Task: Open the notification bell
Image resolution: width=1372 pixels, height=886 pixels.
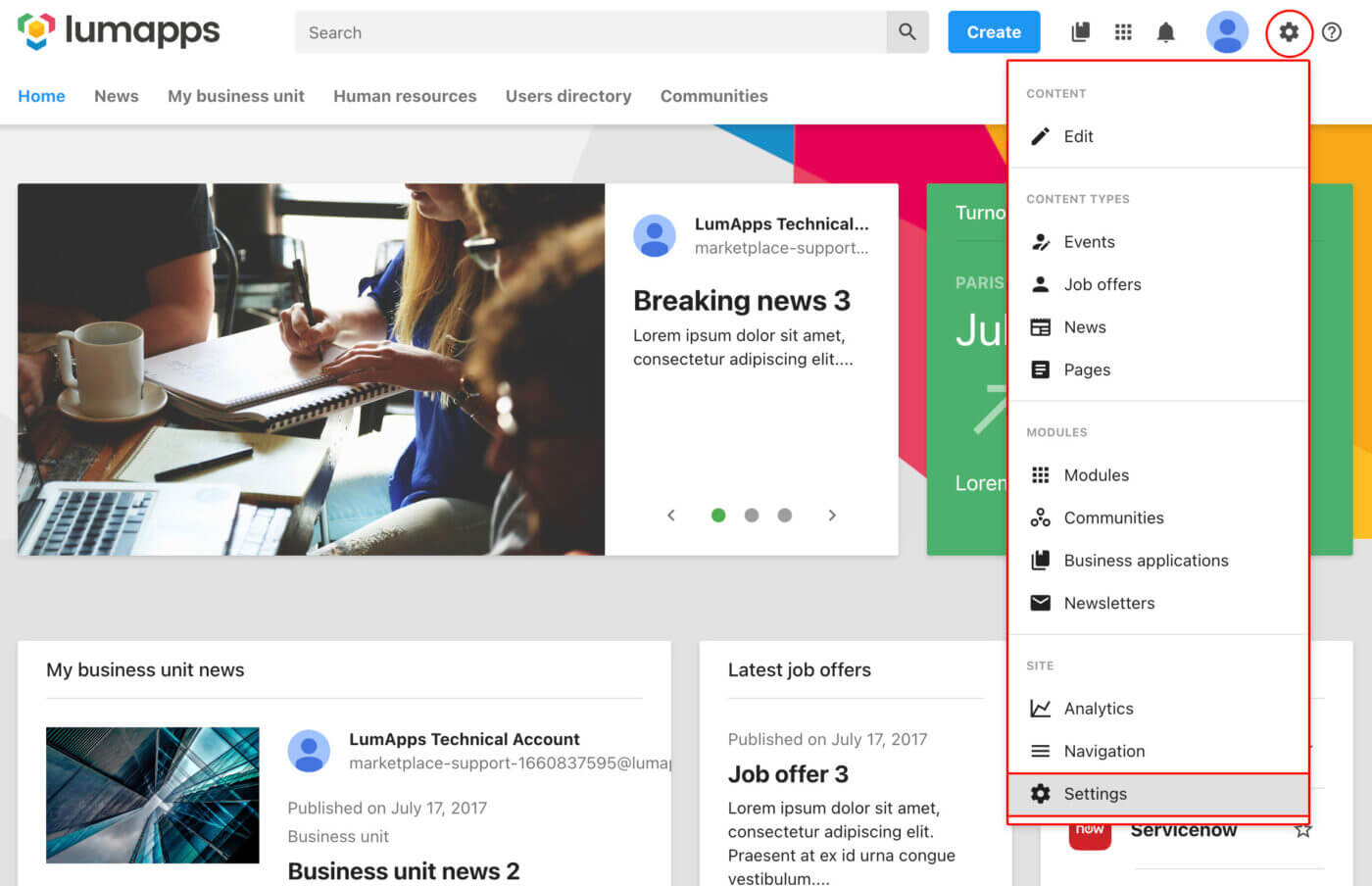Action: (x=1166, y=32)
